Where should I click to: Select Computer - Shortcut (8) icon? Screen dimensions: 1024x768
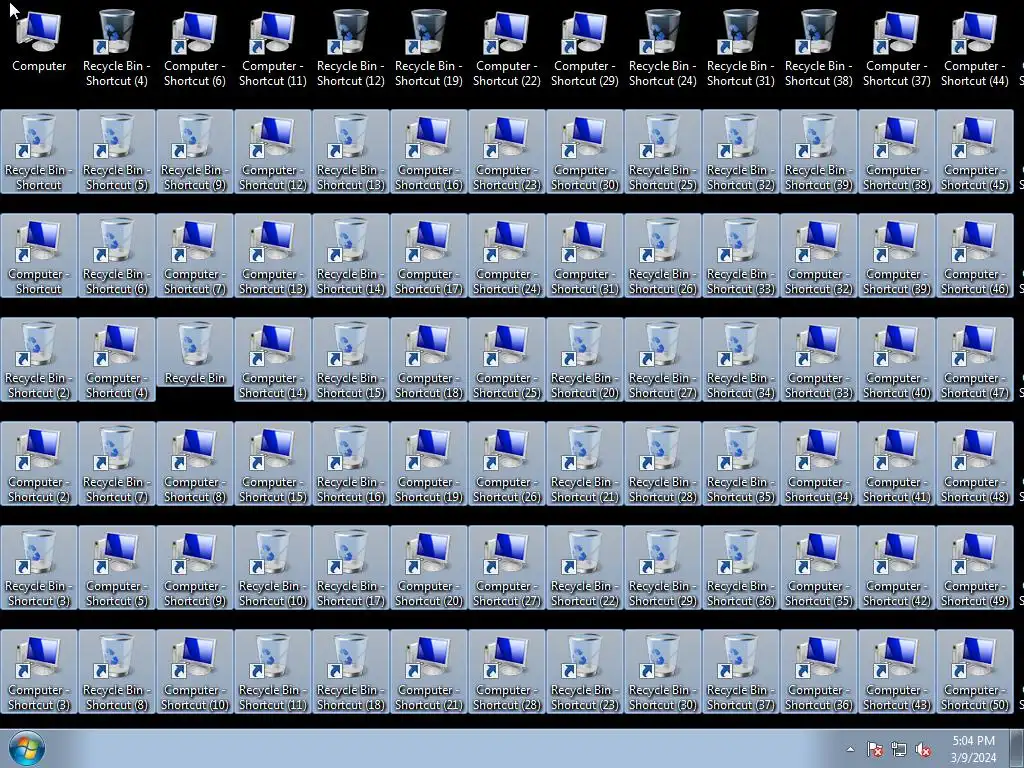tap(195, 463)
